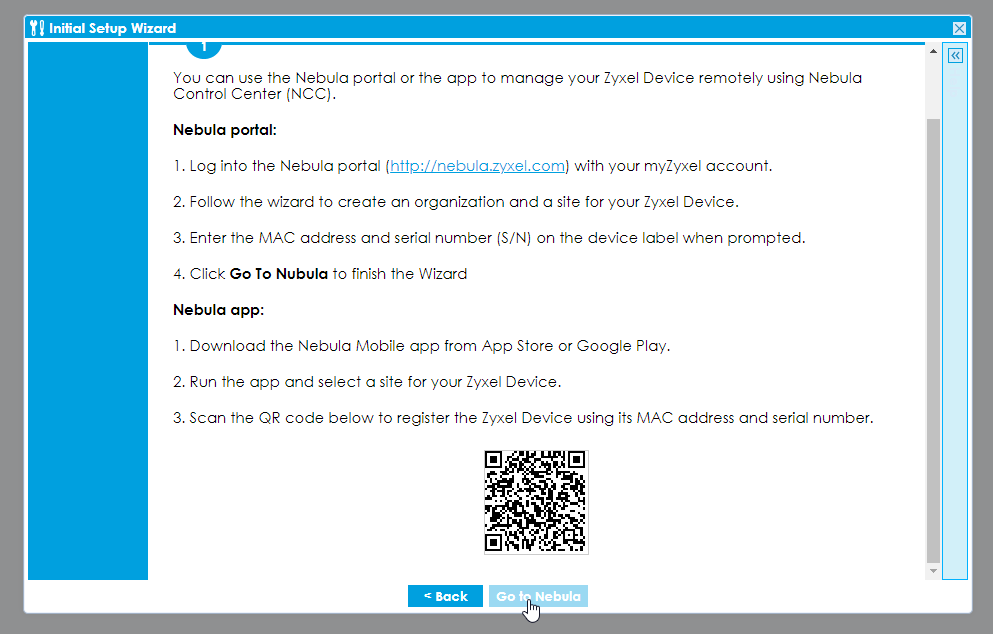Click the Nebula app heading
This screenshot has height=634, width=993.
coord(218,310)
